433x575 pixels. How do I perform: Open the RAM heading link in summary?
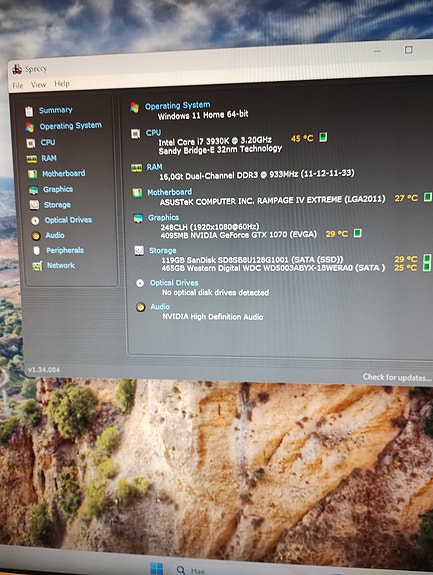click(154, 167)
